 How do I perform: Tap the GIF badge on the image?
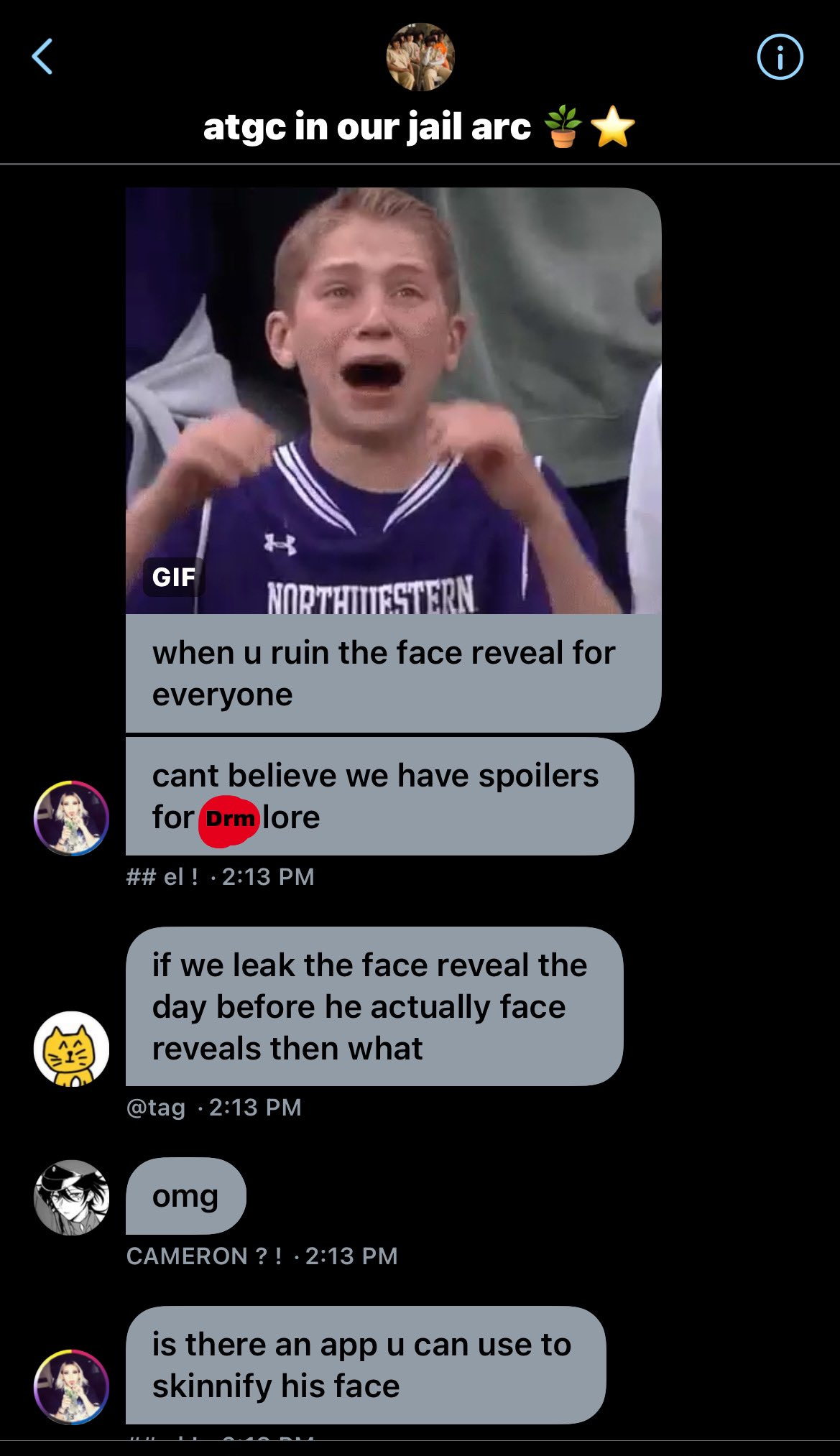pos(174,577)
